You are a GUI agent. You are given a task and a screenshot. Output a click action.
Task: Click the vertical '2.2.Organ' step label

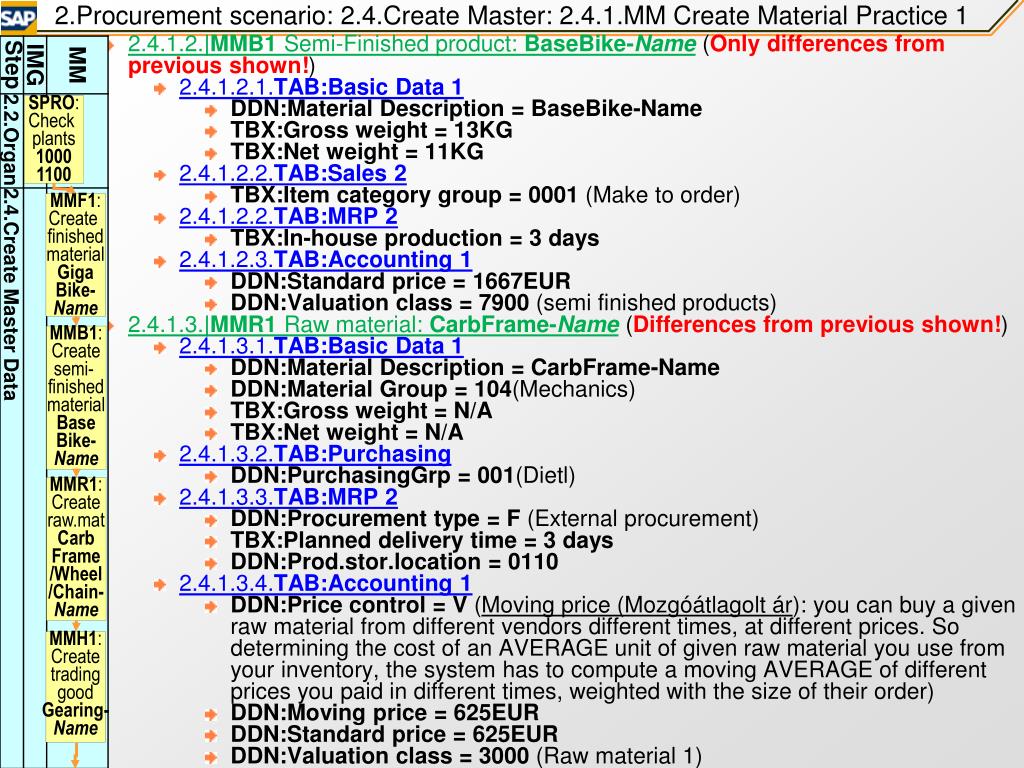click(x=12, y=140)
